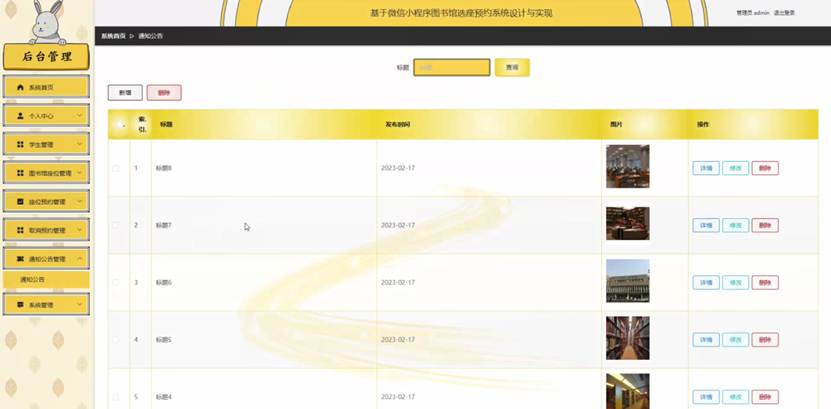Open 详情 for row 标题5
831x409 pixels.
pos(706,340)
